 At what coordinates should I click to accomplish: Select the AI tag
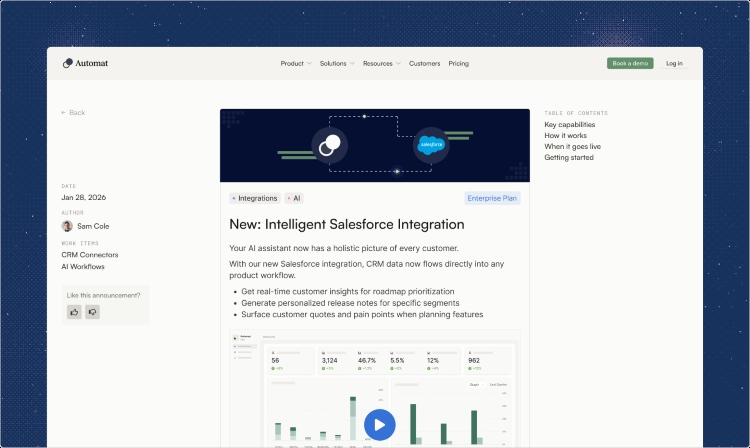tap(294, 198)
